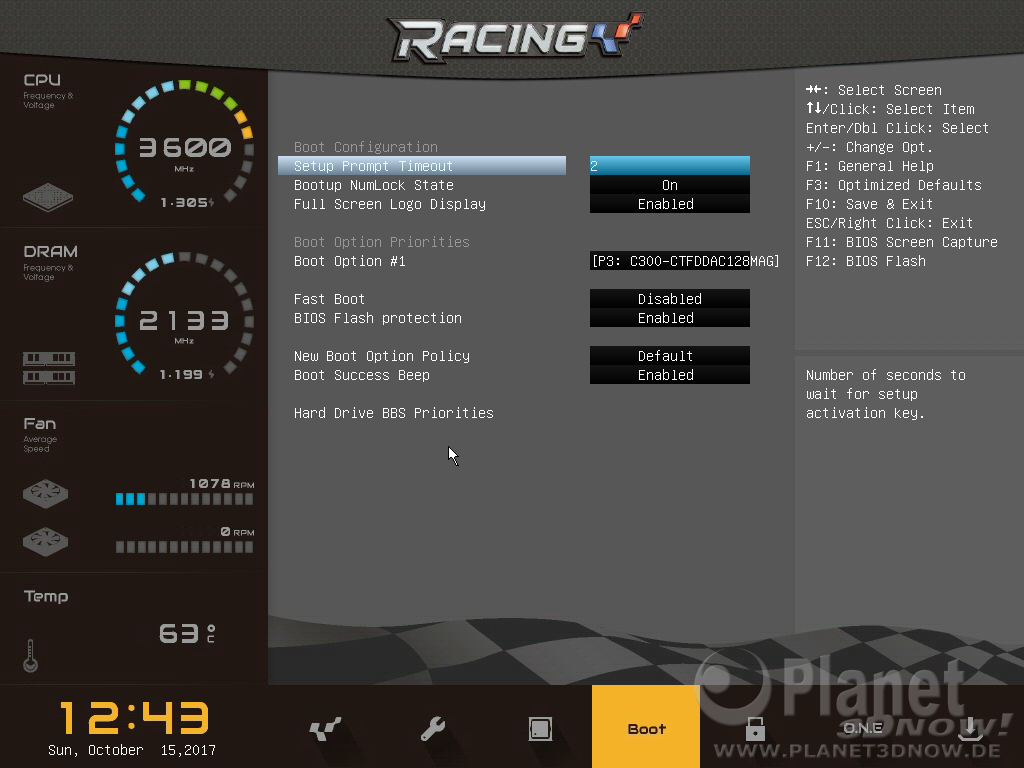Click the 63 °C temperature reading
Image resolution: width=1024 pixels, height=768 pixels.
[x=187, y=633]
